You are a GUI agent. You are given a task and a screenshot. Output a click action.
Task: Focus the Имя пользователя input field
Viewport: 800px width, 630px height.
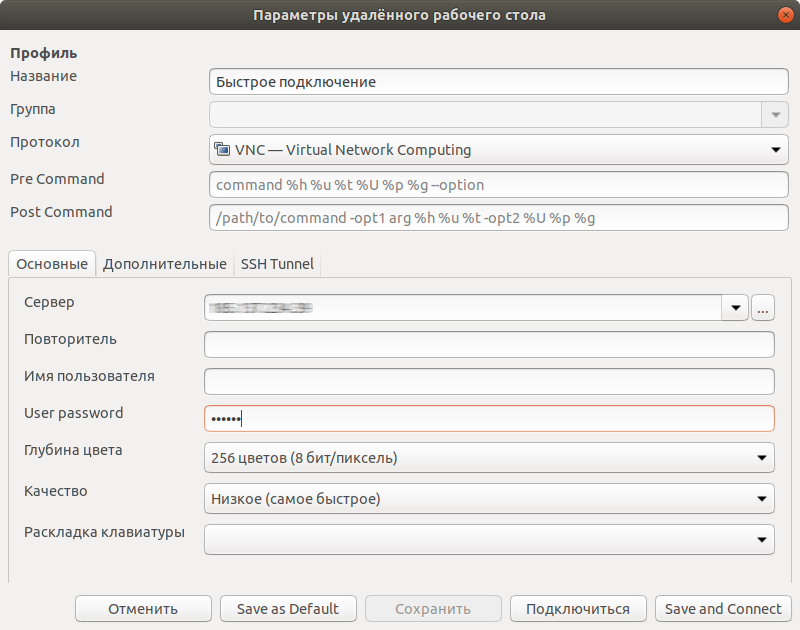tap(489, 382)
